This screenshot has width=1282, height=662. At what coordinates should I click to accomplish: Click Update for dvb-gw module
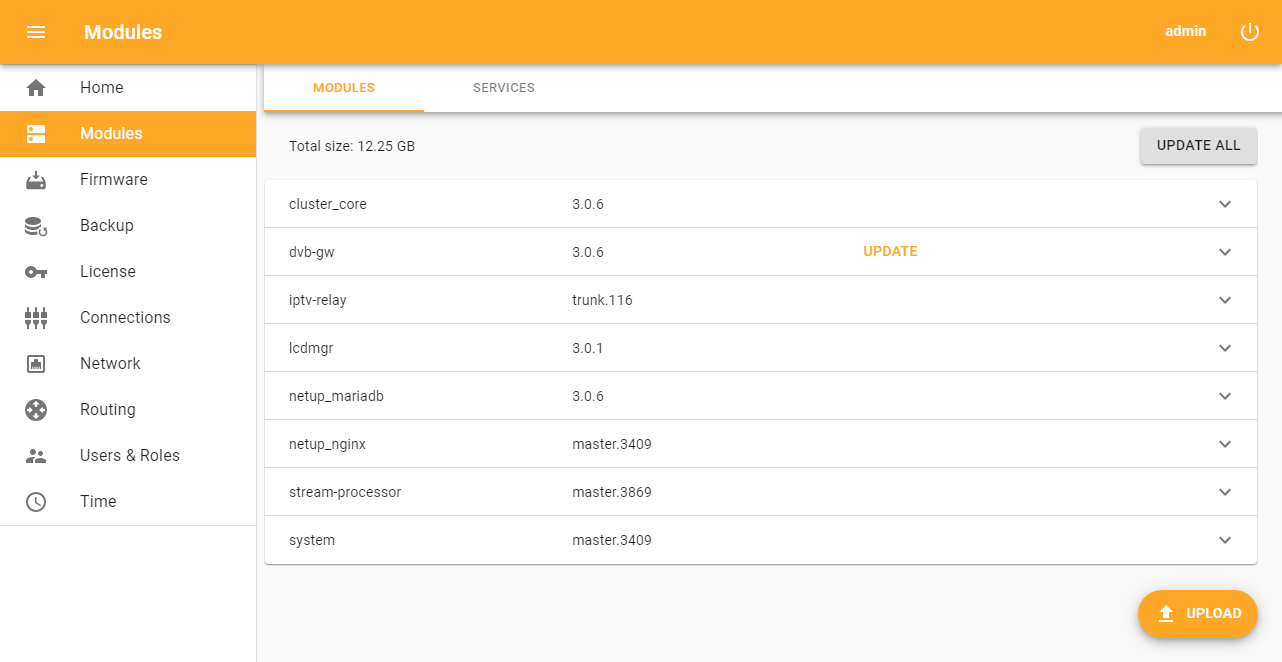coord(890,252)
